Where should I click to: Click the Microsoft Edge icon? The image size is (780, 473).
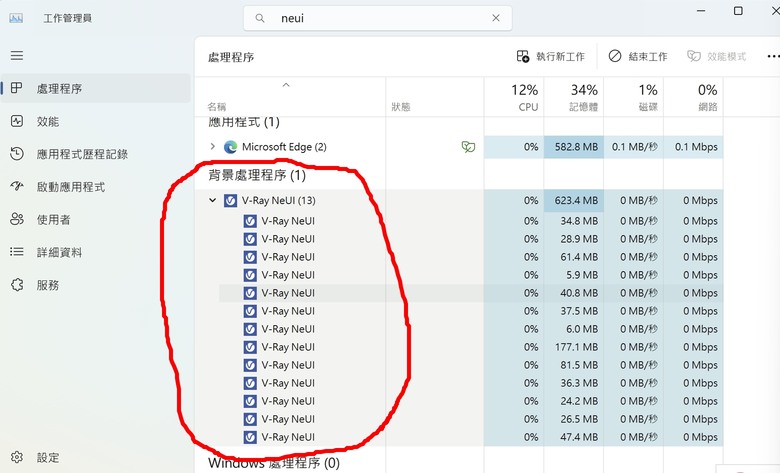point(230,147)
